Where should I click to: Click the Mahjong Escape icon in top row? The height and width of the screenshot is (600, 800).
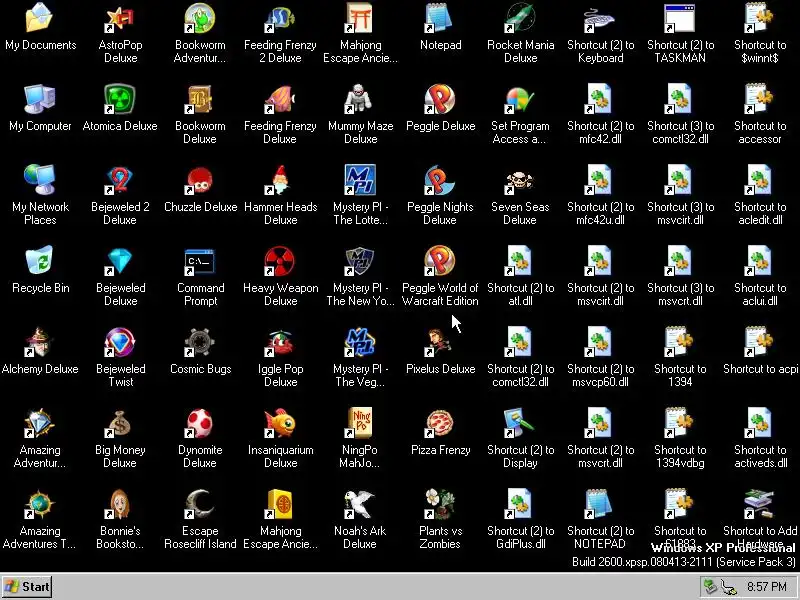(x=360, y=18)
